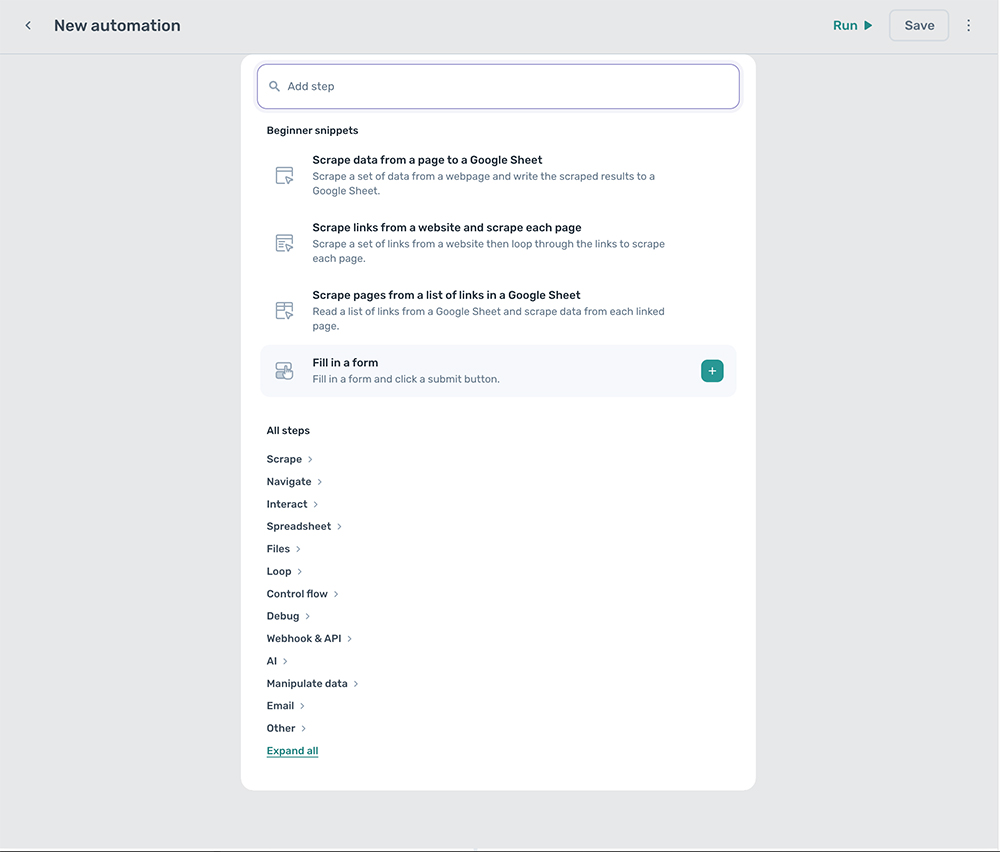Expand the Navigate steps category
Viewport: 1000px width, 852px height.
pyautogui.click(x=294, y=481)
